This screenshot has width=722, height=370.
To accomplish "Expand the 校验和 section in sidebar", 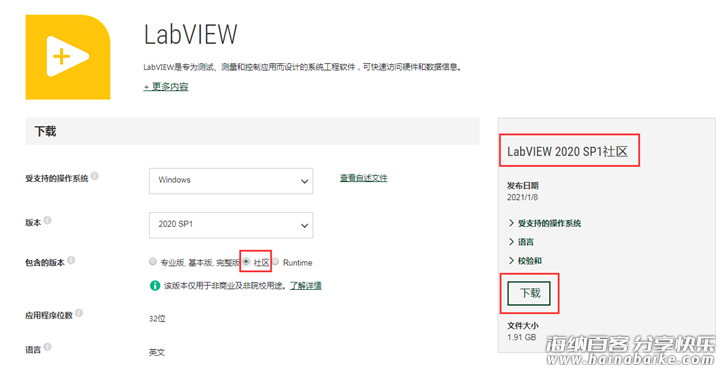I will click(525, 261).
